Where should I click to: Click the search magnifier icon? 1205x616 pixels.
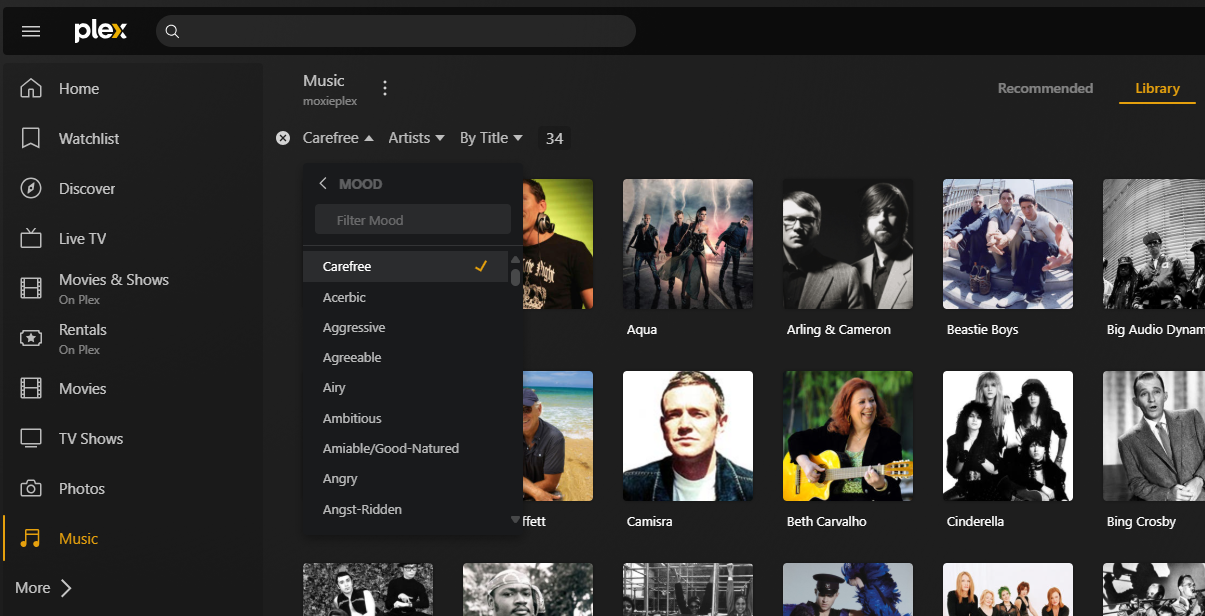click(172, 31)
